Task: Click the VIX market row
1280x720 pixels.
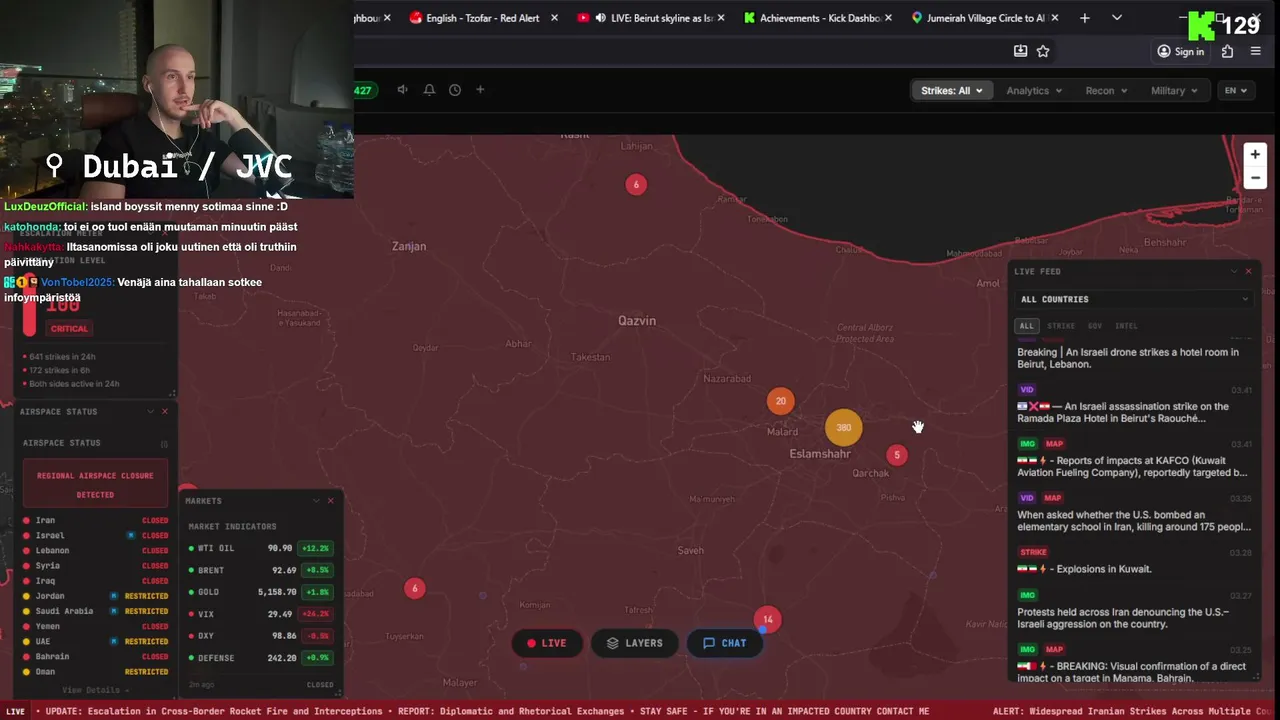Action: (261, 614)
